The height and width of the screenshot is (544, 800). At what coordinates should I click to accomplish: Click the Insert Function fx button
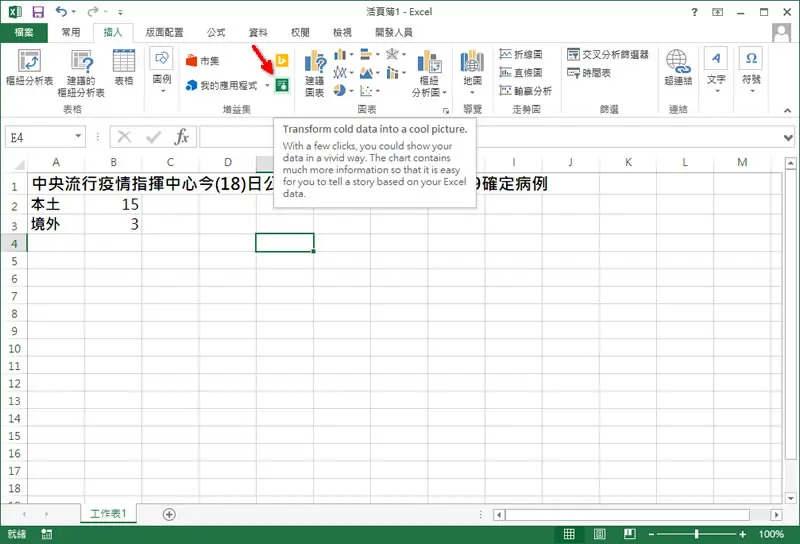(181, 137)
